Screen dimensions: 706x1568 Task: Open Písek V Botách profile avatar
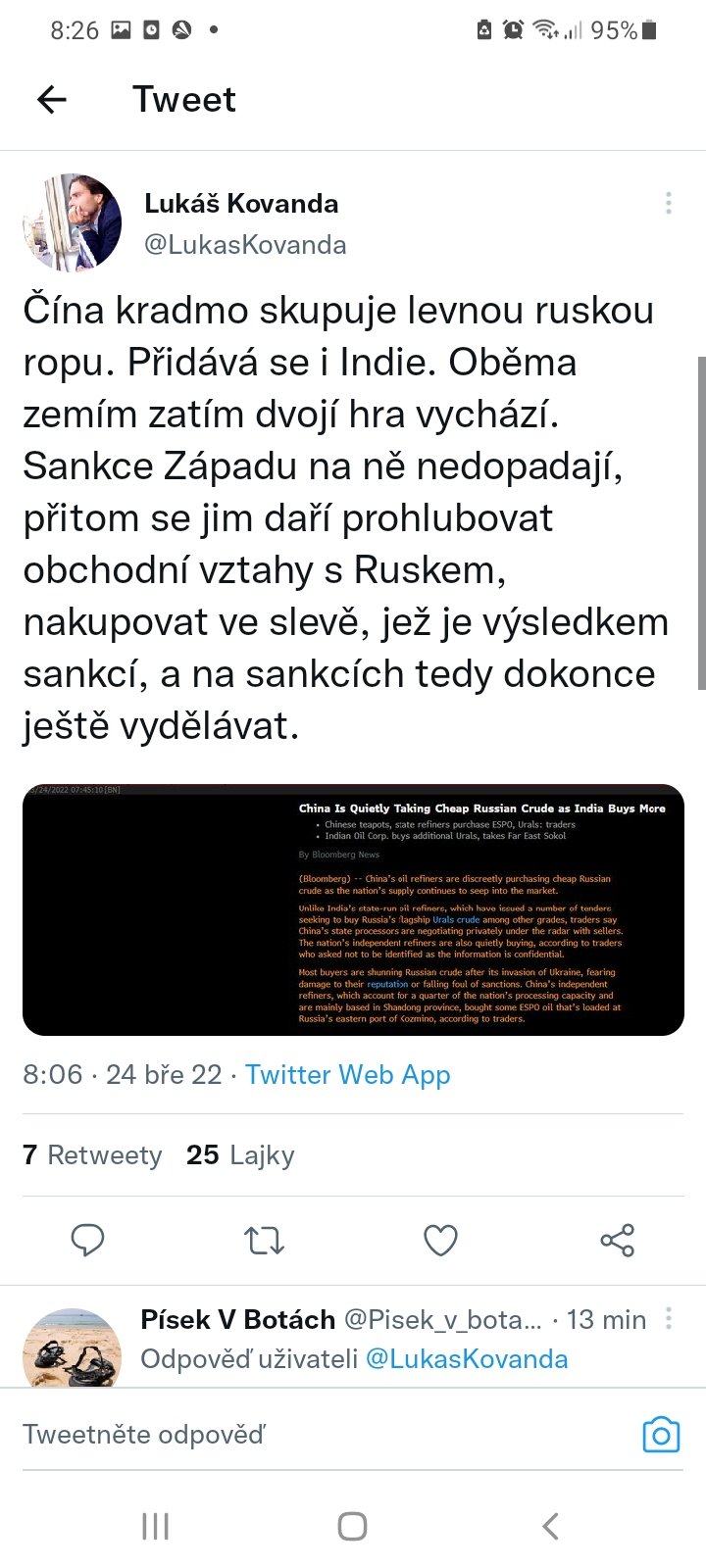point(73,1350)
